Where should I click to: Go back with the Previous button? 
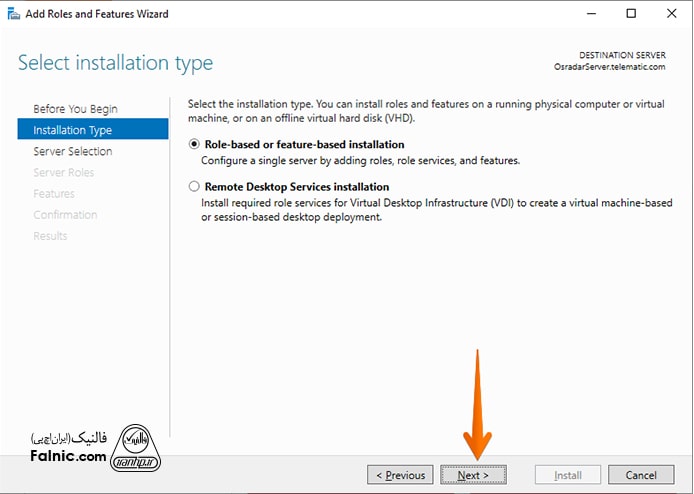[400, 475]
